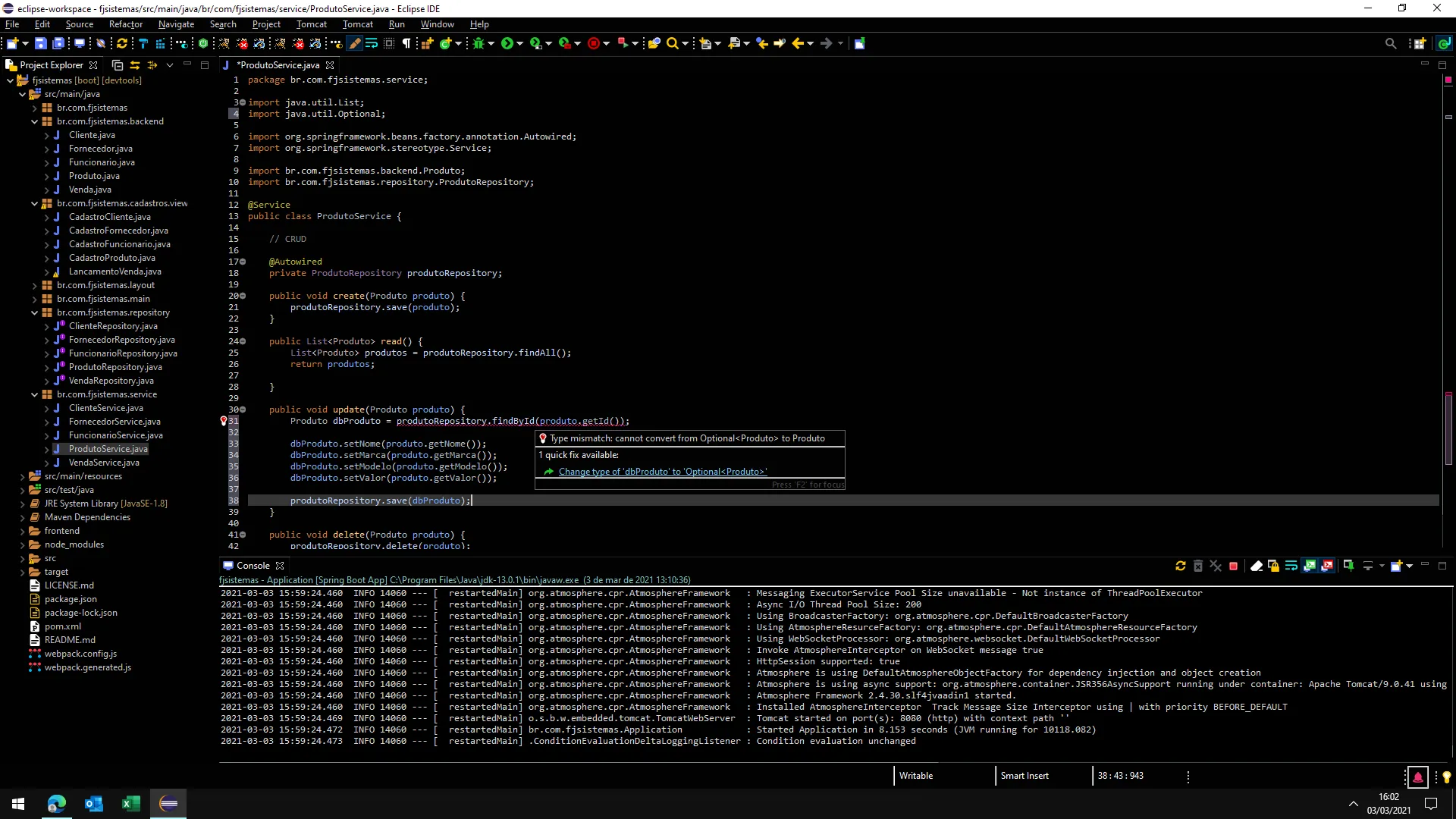
Task: Open the Refactor menu
Action: 125,24
